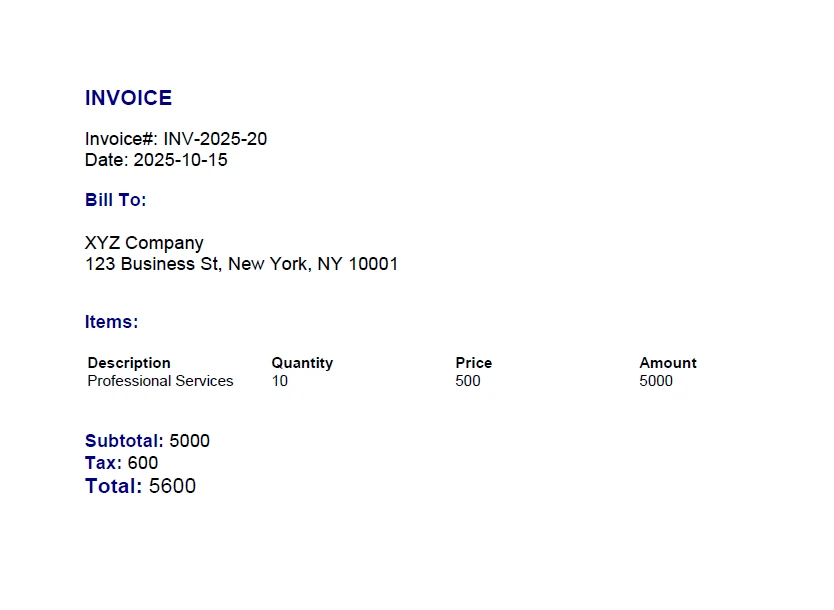
Task: Select the total value 5600
Action: pos(172,487)
